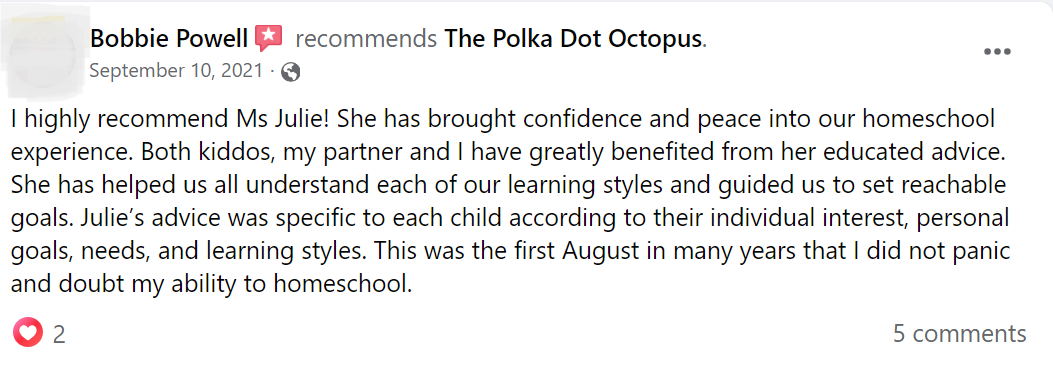Click "and doubt my ability to homeschool." line
This screenshot has width=1053, height=366.
coord(211,285)
